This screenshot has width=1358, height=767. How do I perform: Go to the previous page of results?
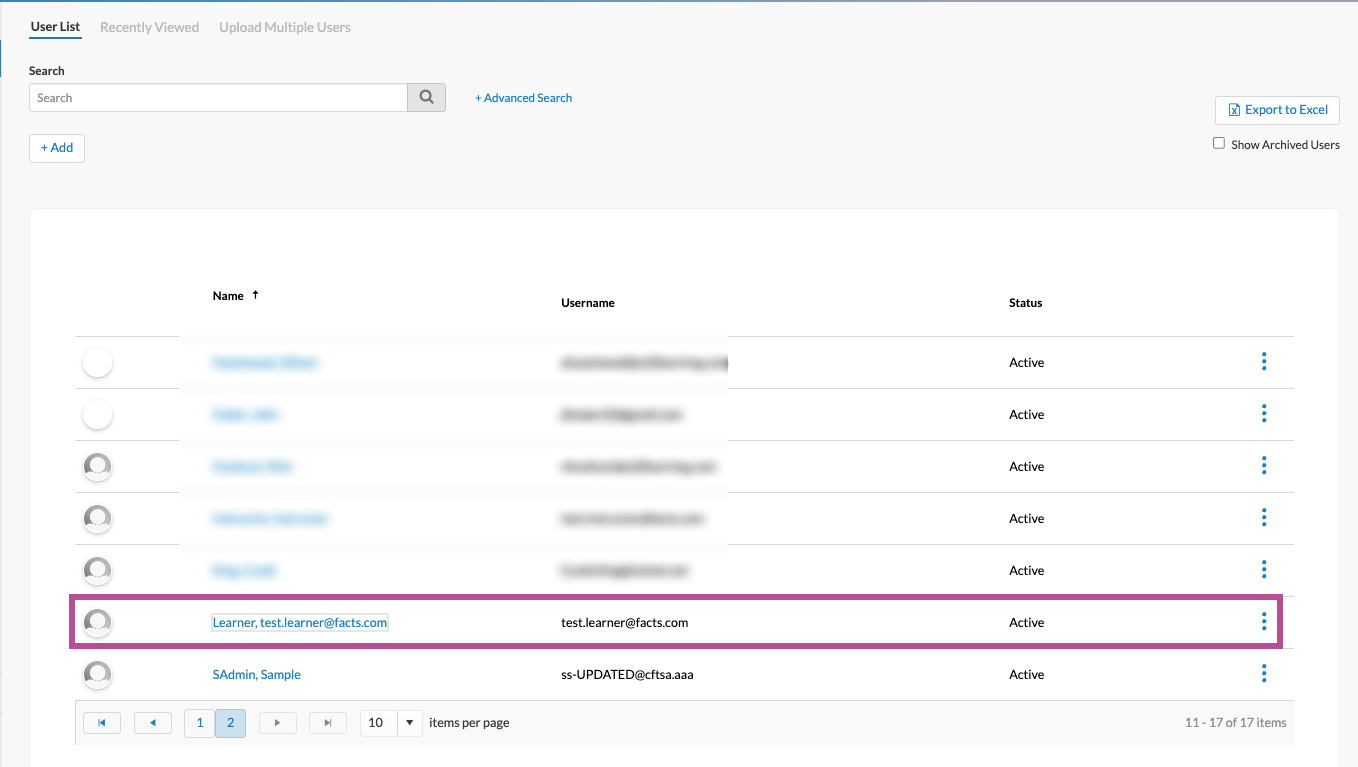coord(153,722)
